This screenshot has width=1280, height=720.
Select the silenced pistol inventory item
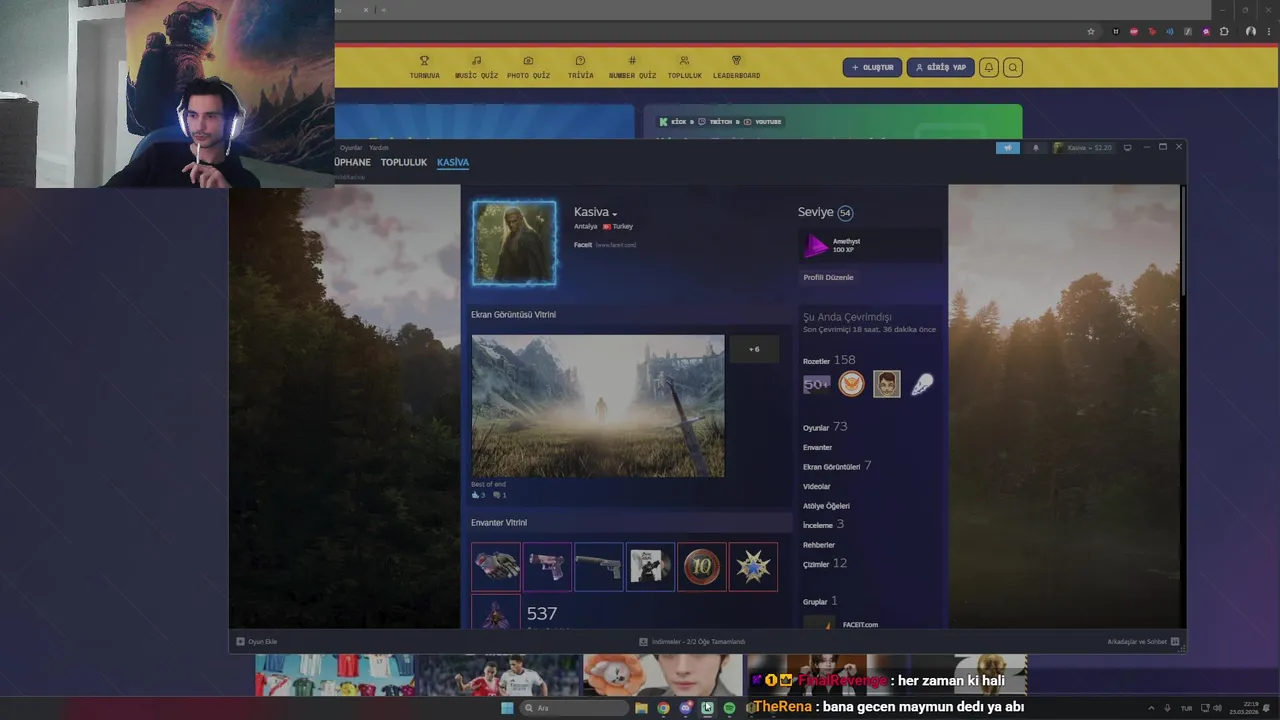coord(599,567)
